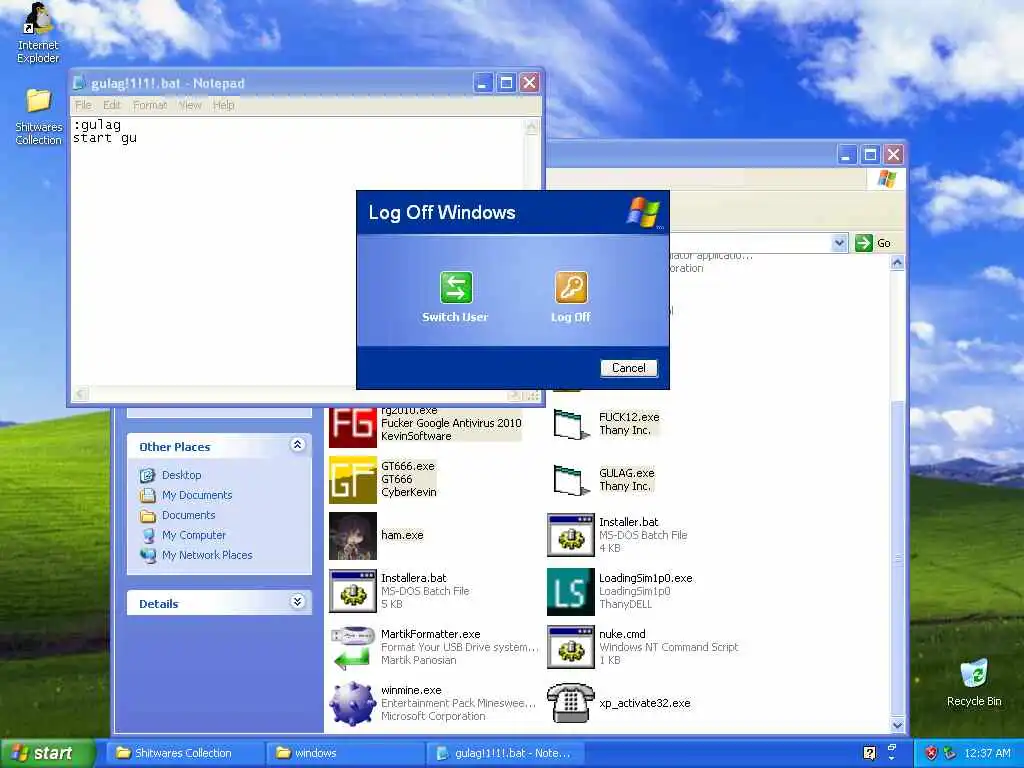This screenshot has height=768, width=1024.
Task: Select the GT666.exe GF icon
Action: coord(353,480)
